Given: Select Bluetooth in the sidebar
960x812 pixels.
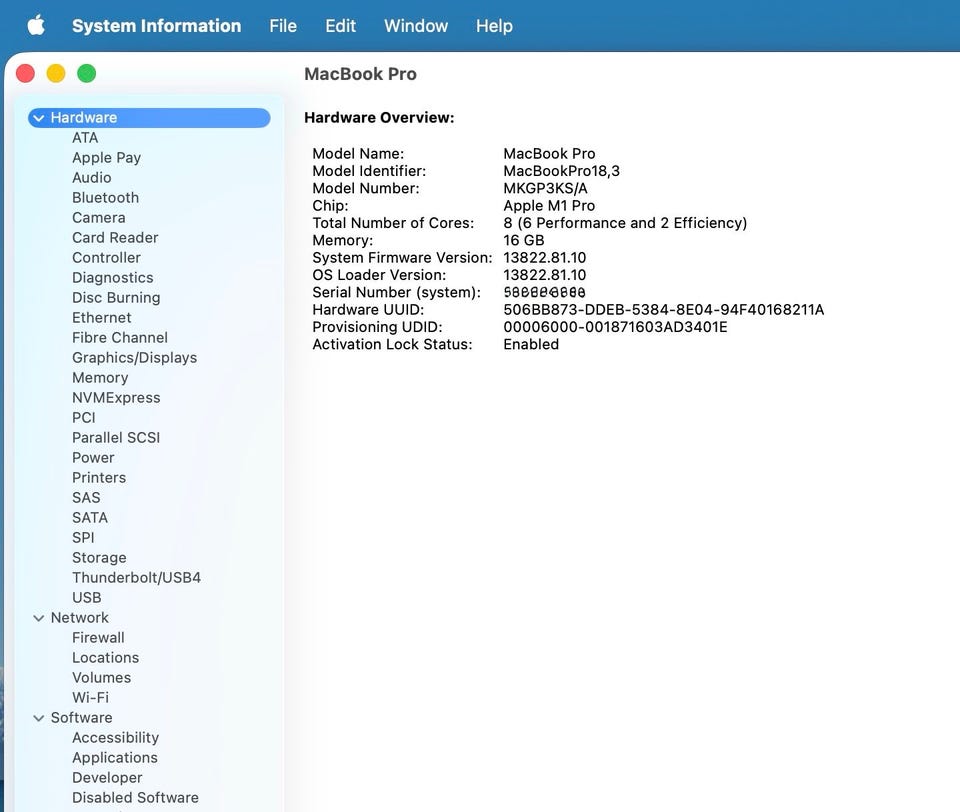Looking at the screenshot, I should point(105,198).
